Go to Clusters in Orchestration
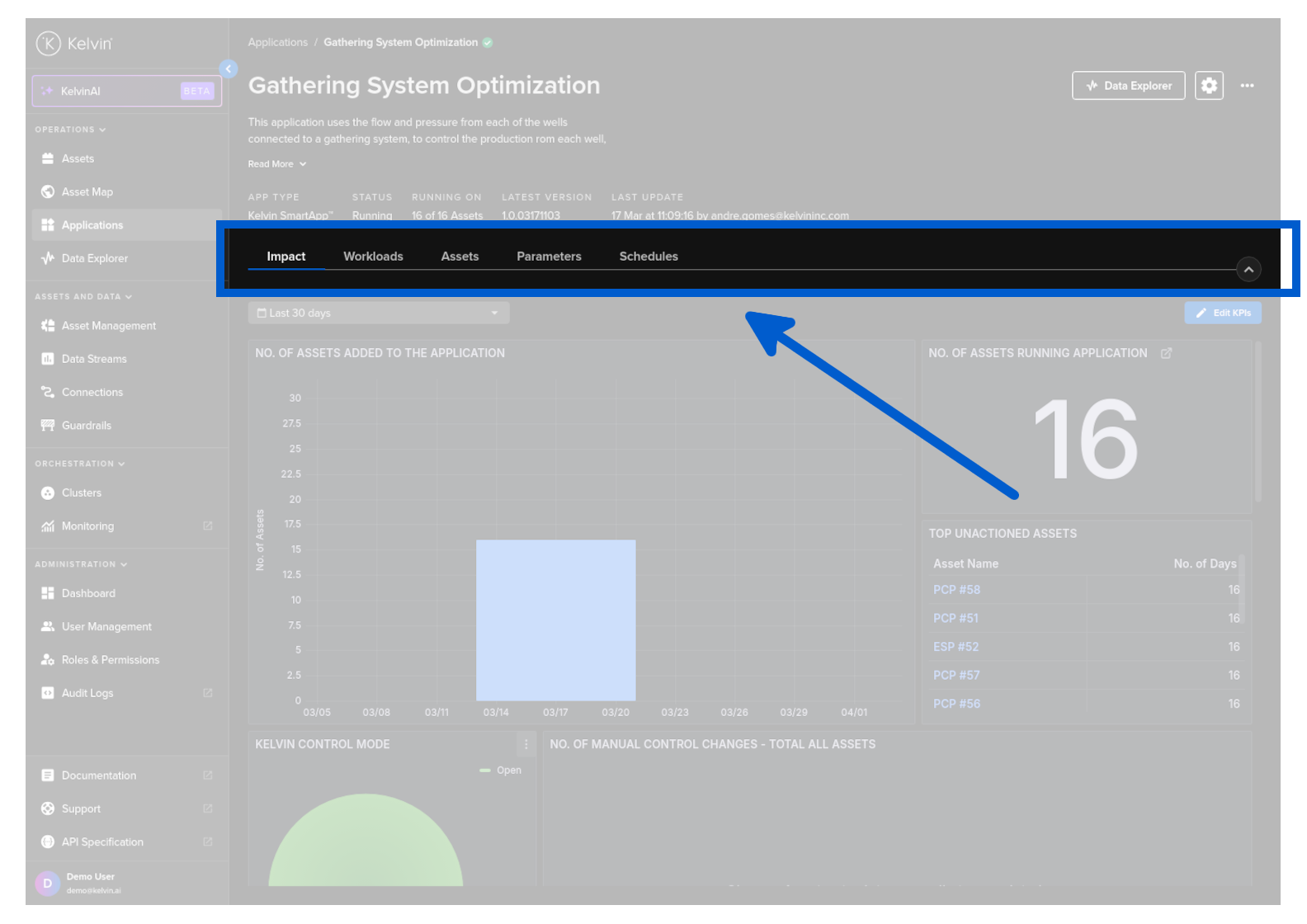 pos(81,493)
